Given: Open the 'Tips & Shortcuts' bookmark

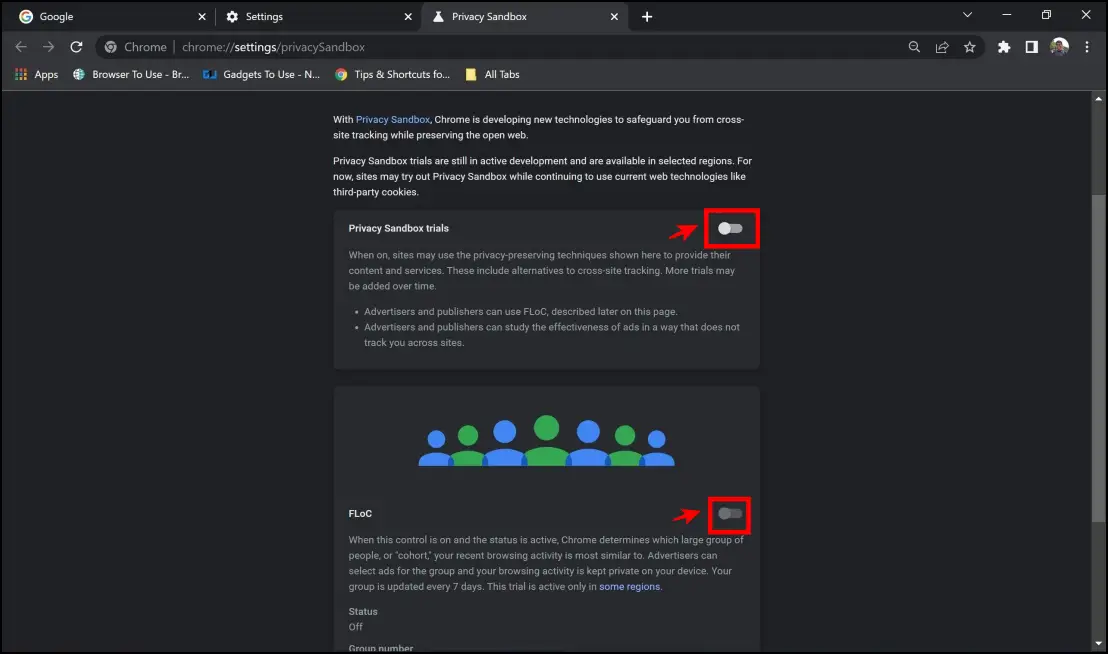Looking at the screenshot, I should tap(392, 74).
